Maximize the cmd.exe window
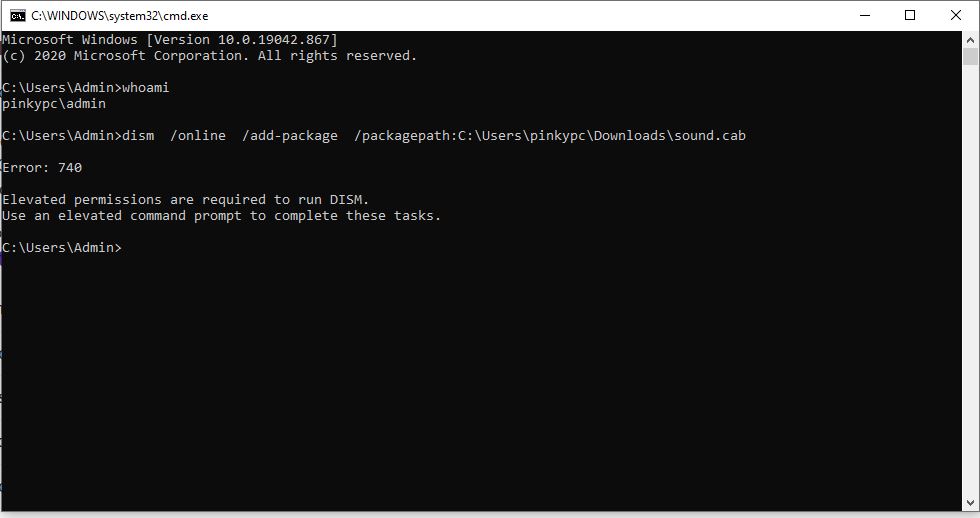 coord(910,16)
